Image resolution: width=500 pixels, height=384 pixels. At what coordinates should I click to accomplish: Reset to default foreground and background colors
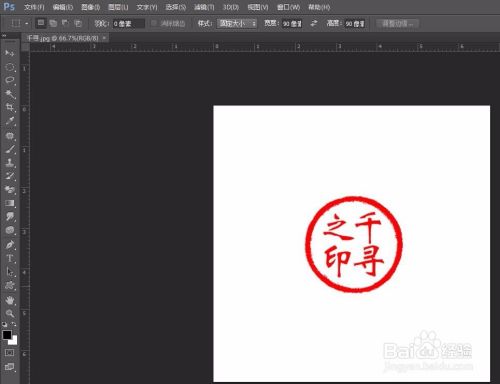point(5,324)
